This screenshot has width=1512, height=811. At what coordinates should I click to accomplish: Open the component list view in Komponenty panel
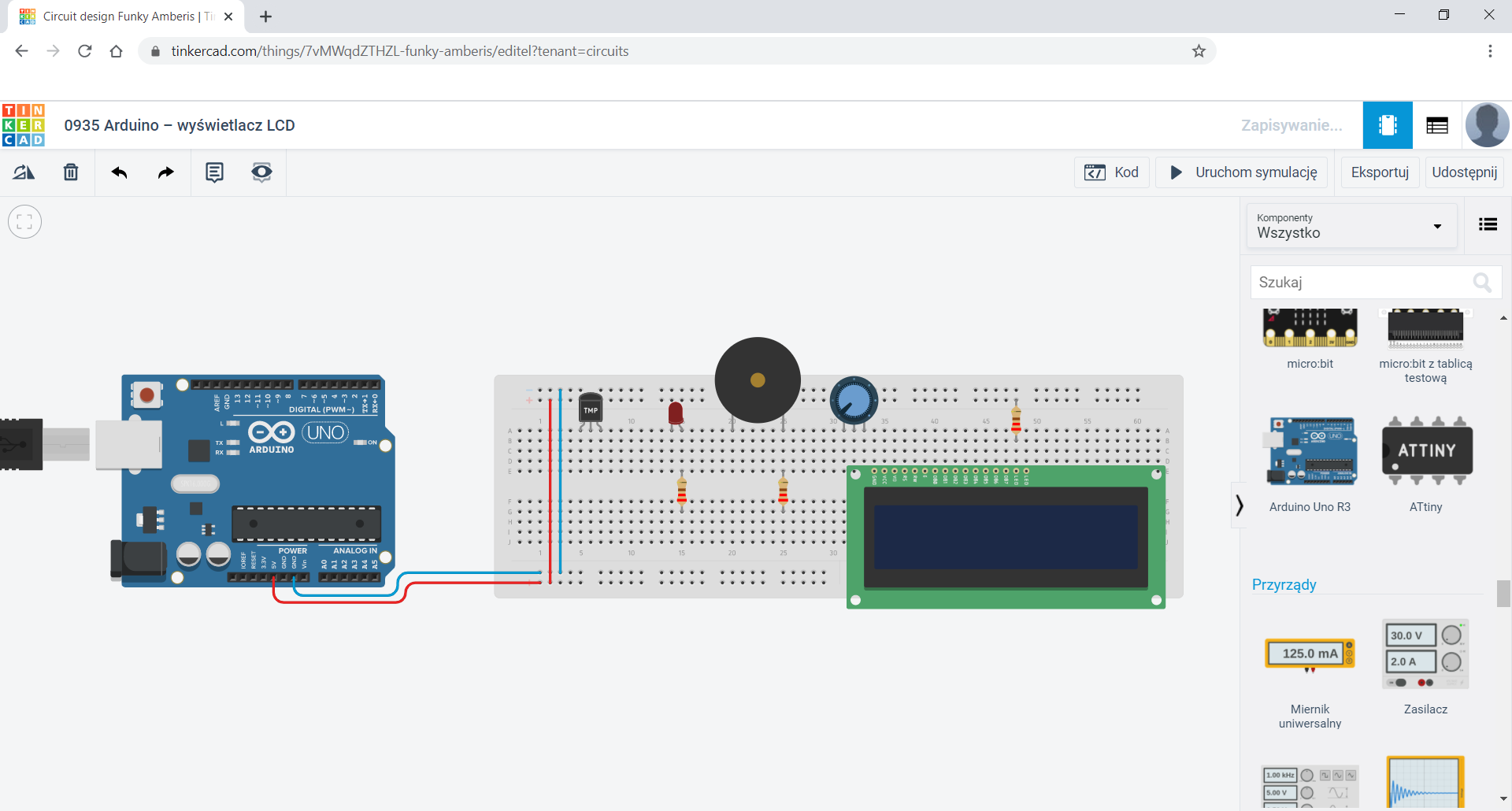[1488, 224]
